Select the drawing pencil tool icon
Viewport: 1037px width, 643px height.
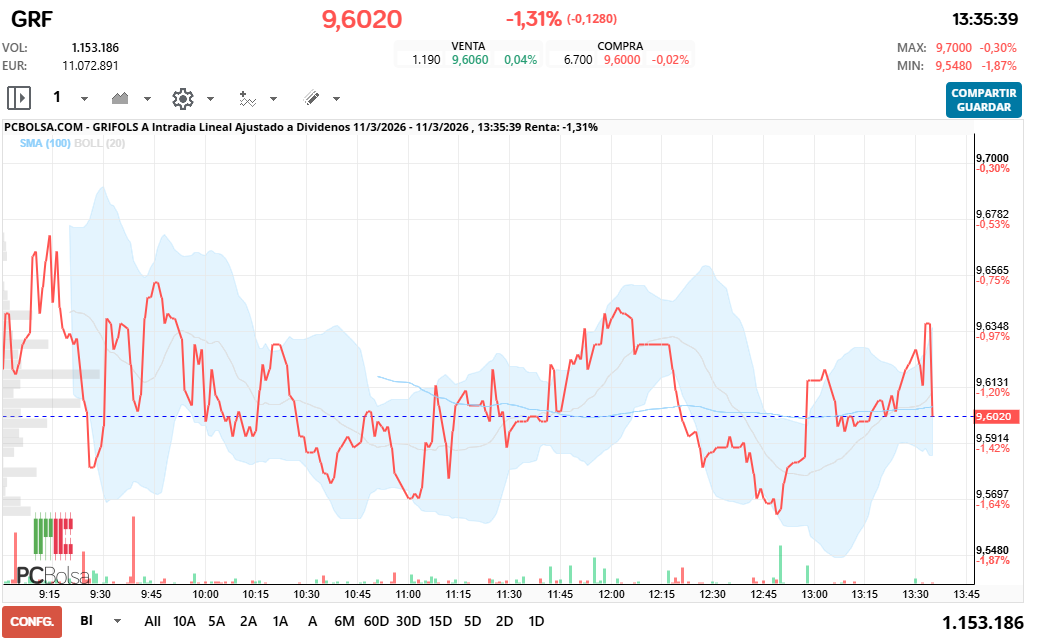[311, 98]
